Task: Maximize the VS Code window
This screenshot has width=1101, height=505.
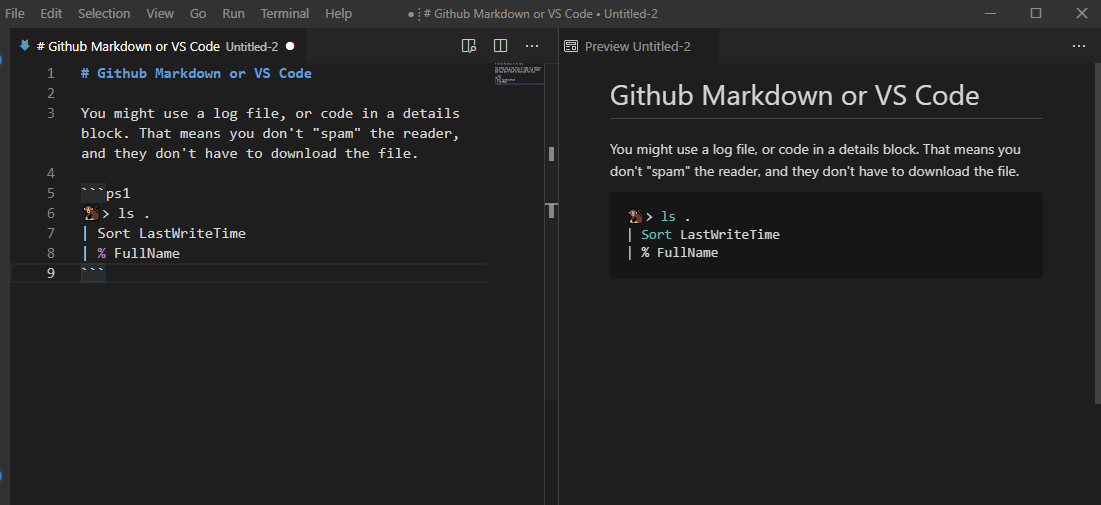Action: coord(1035,13)
